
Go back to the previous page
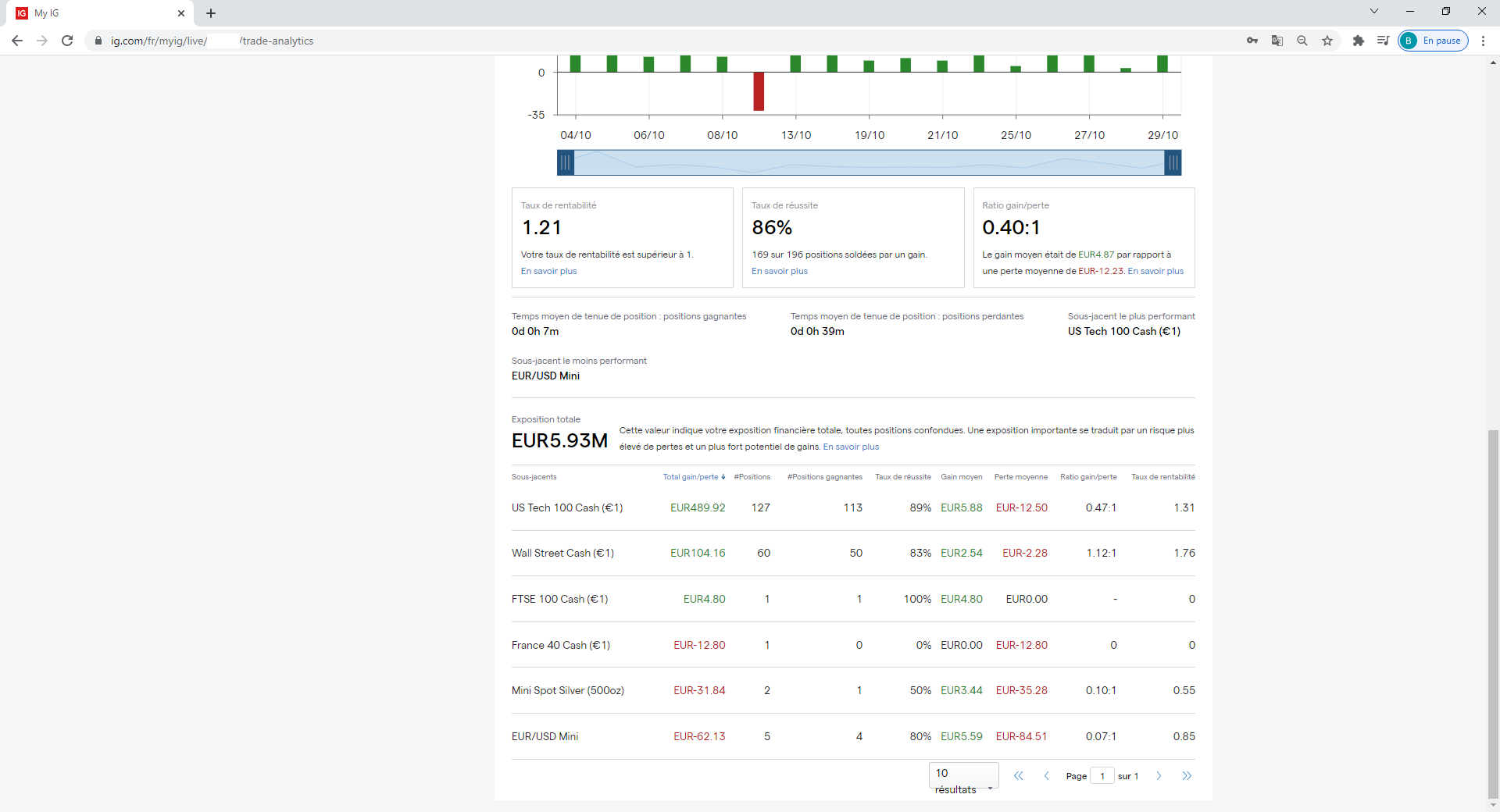point(17,41)
